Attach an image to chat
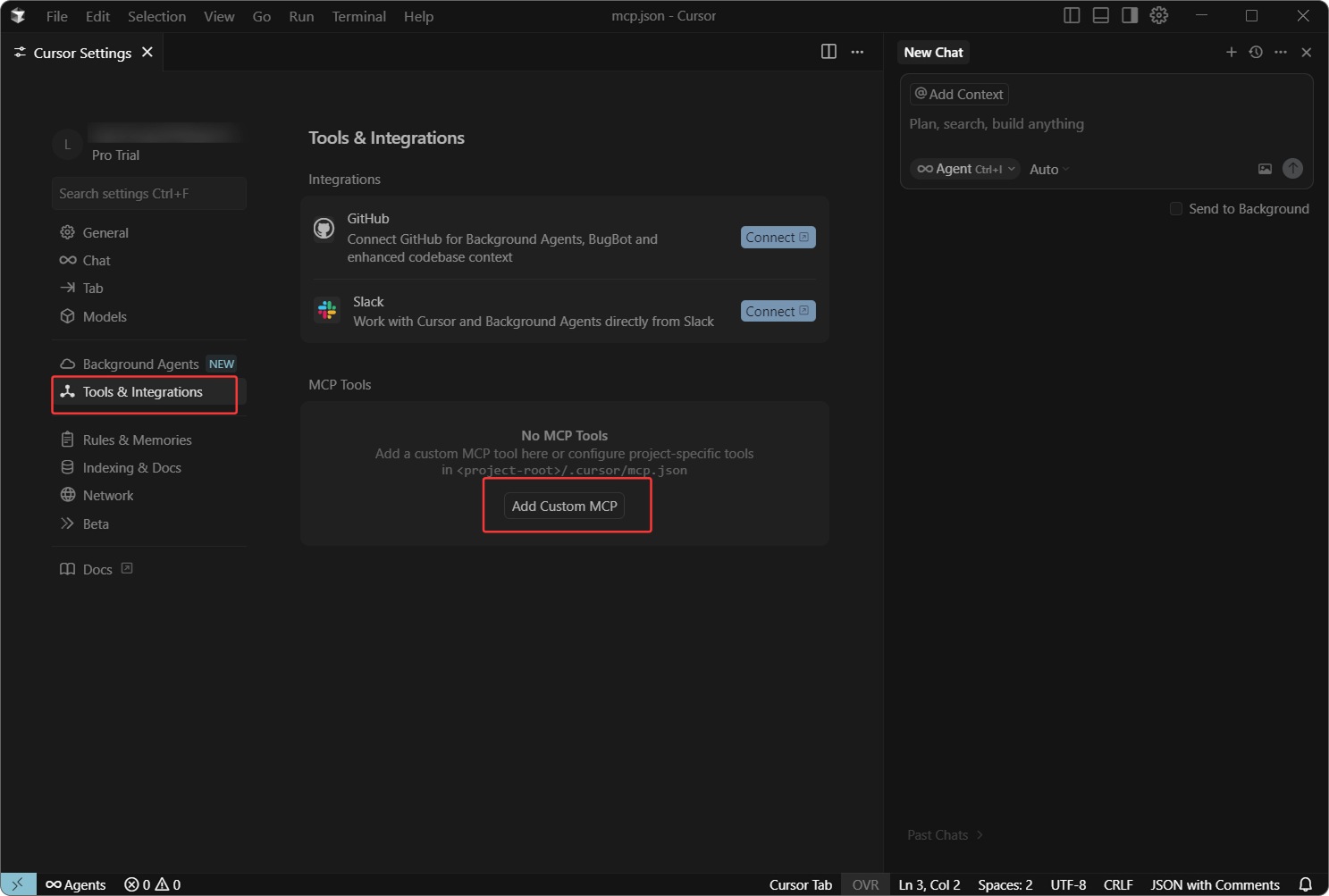This screenshot has height=896, width=1329. click(x=1265, y=169)
